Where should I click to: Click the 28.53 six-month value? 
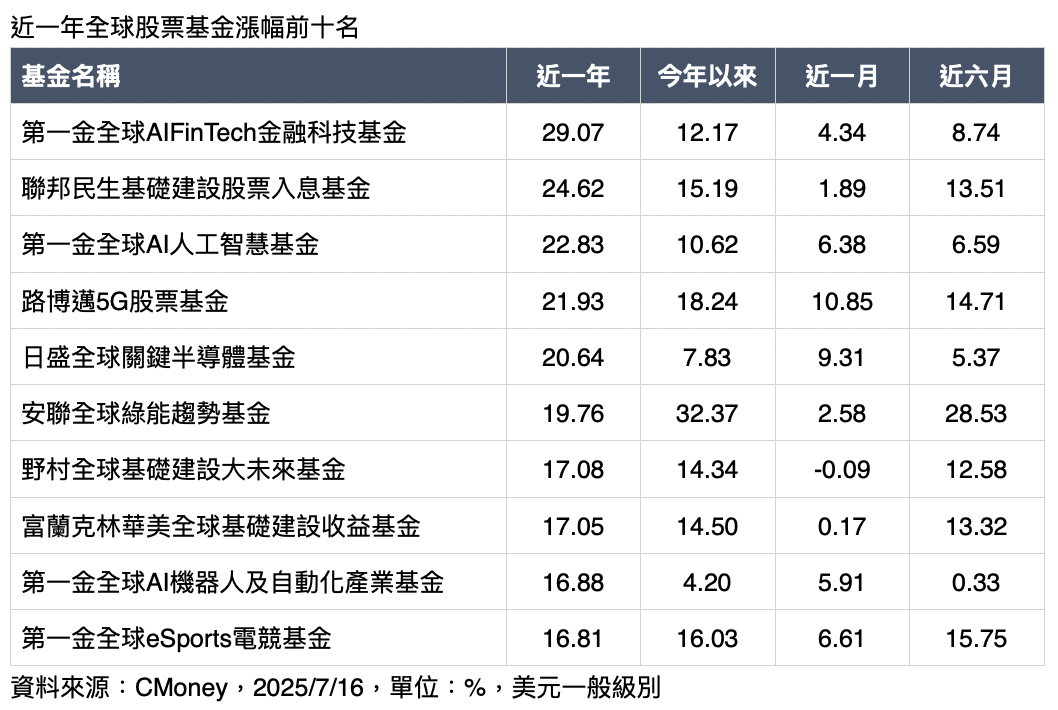(975, 413)
